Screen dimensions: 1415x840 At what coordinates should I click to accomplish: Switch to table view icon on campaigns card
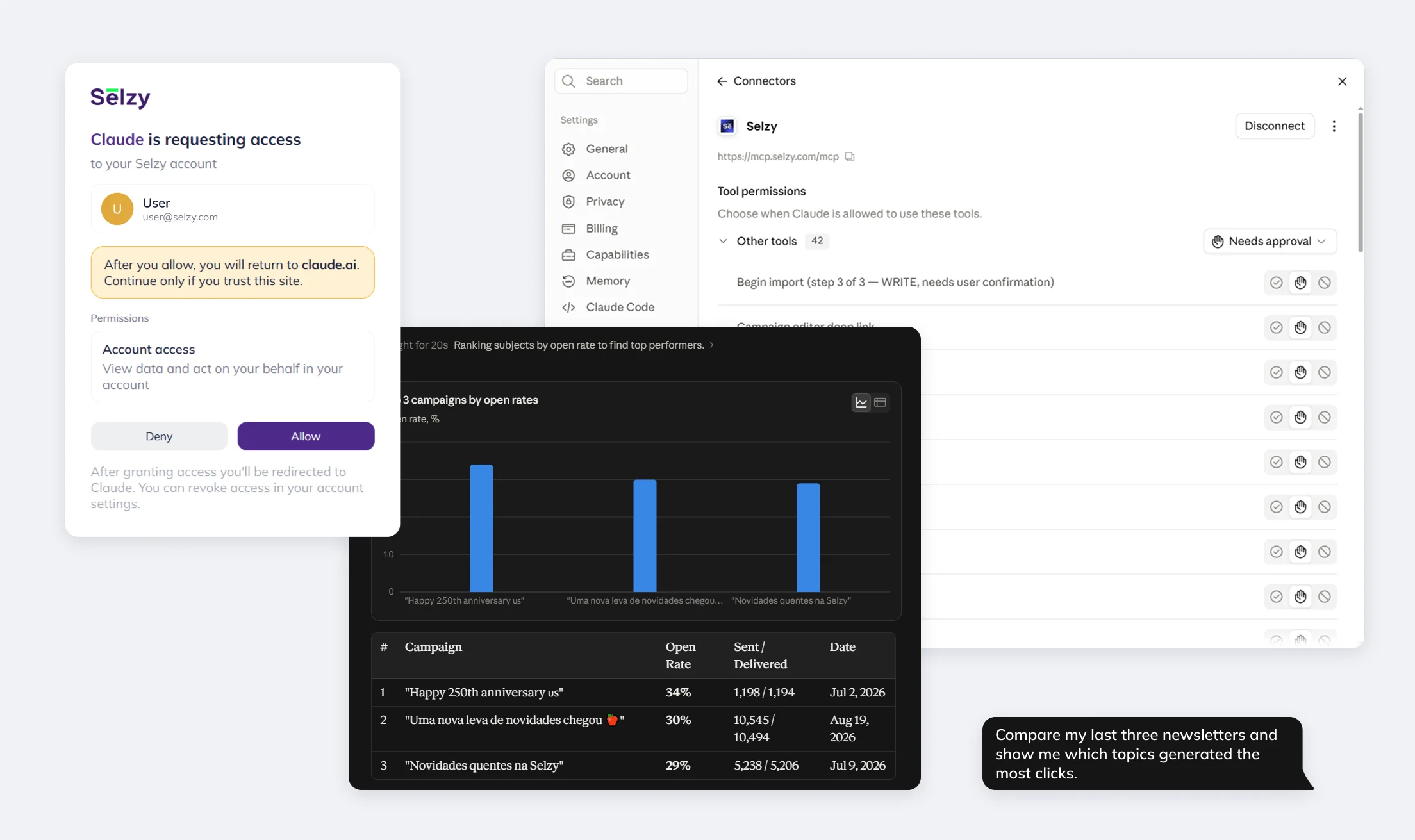tap(880, 402)
